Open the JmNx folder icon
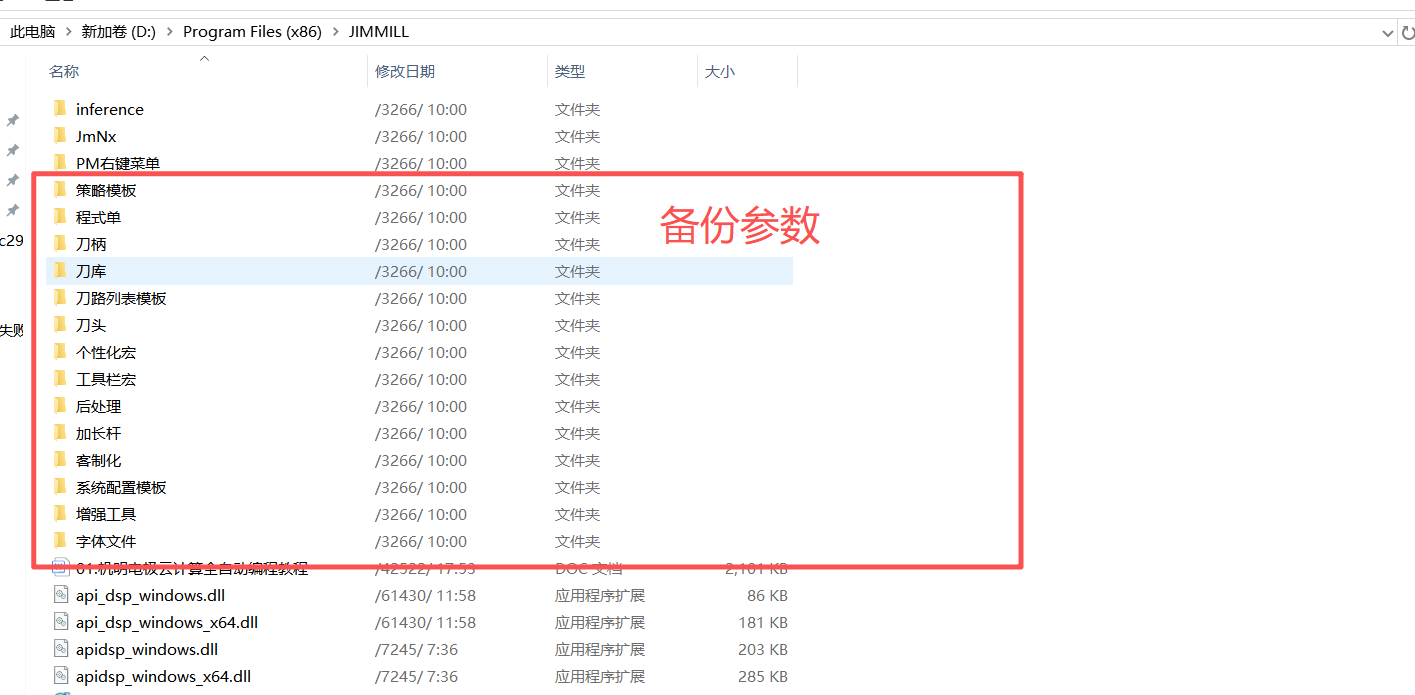 coord(60,136)
